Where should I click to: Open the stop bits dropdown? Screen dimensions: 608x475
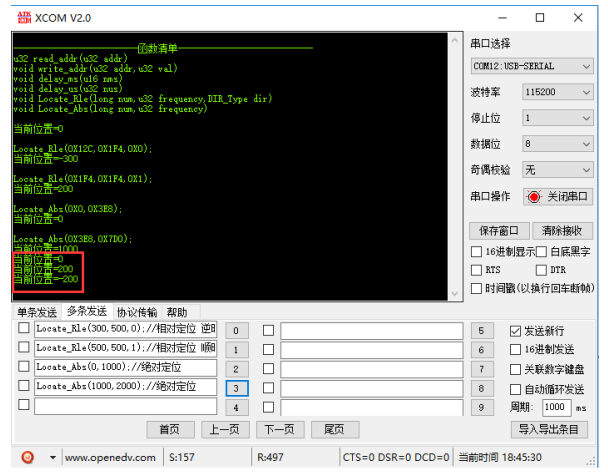click(x=558, y=118)
